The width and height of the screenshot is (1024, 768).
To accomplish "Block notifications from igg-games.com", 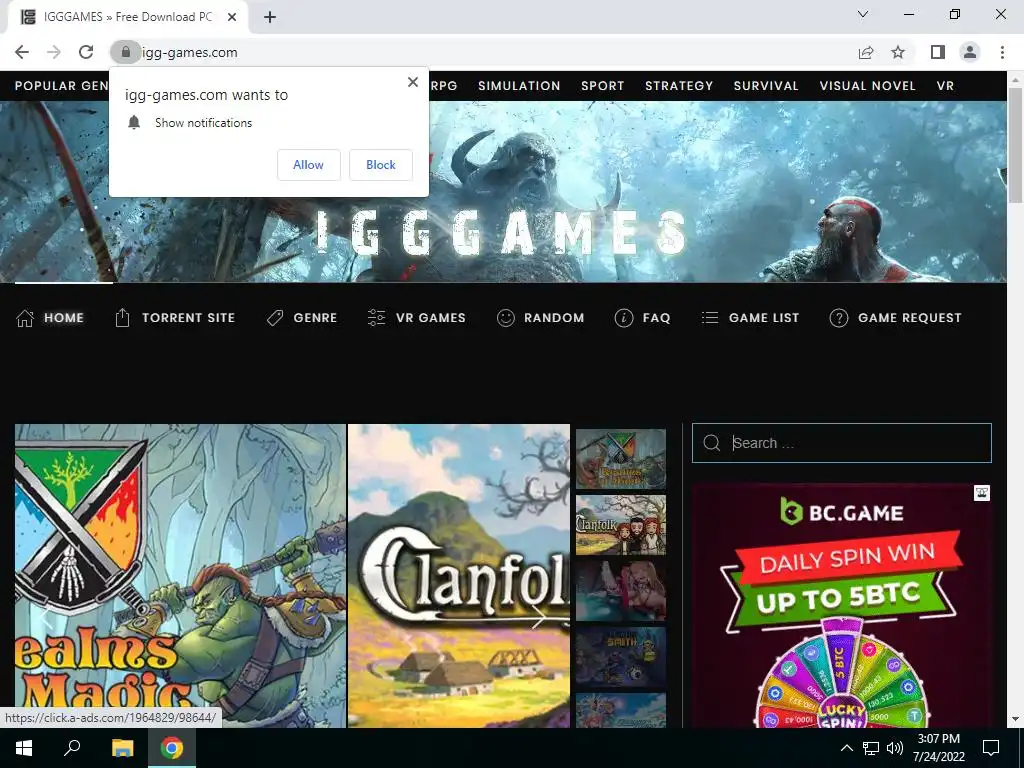I will 381,165.
